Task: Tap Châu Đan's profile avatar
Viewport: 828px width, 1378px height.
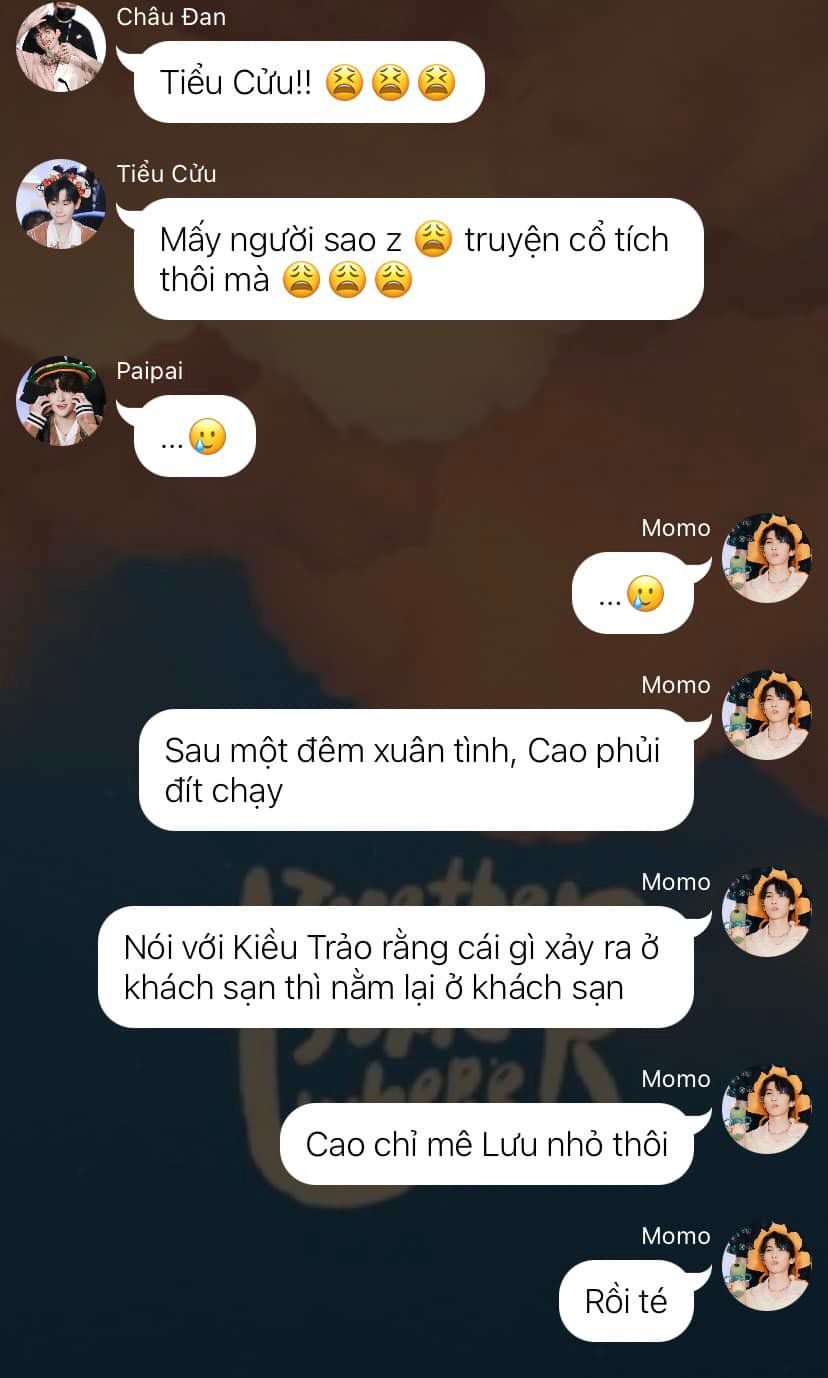Action: click(x=61, y=47)
